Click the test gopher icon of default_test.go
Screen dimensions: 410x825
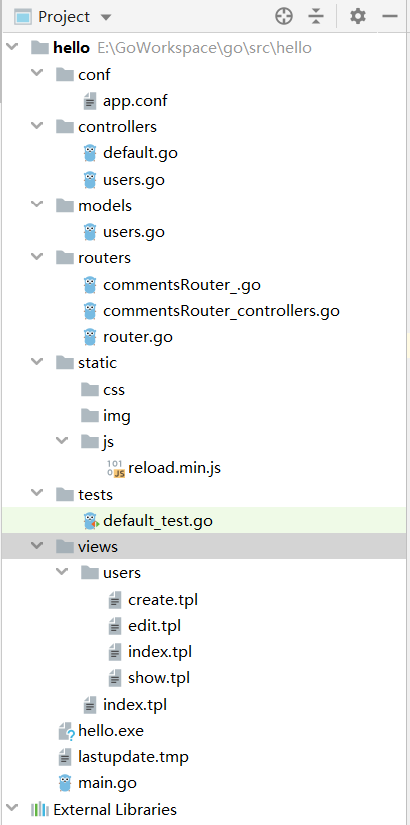(91, 521)
